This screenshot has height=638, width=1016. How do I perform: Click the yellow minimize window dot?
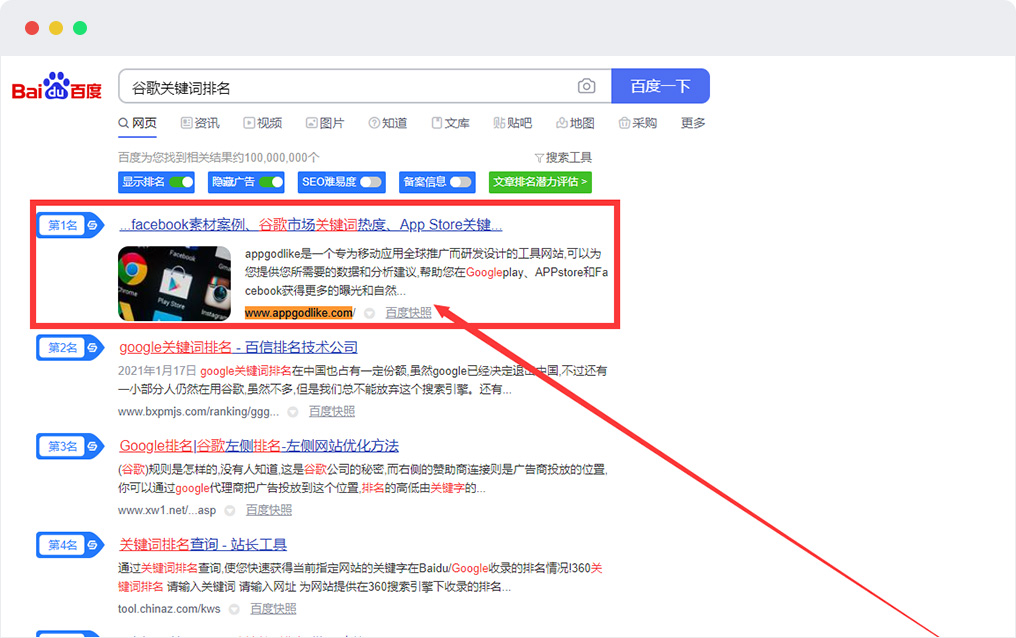56,28
